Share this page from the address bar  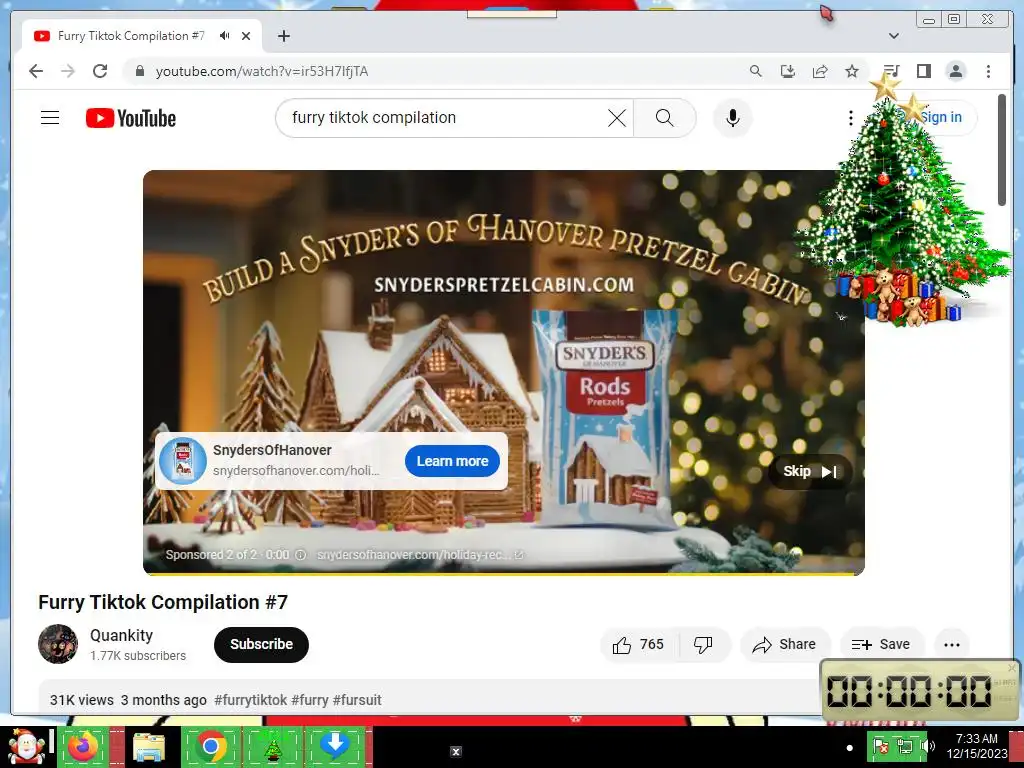click(x=820, y=71)
